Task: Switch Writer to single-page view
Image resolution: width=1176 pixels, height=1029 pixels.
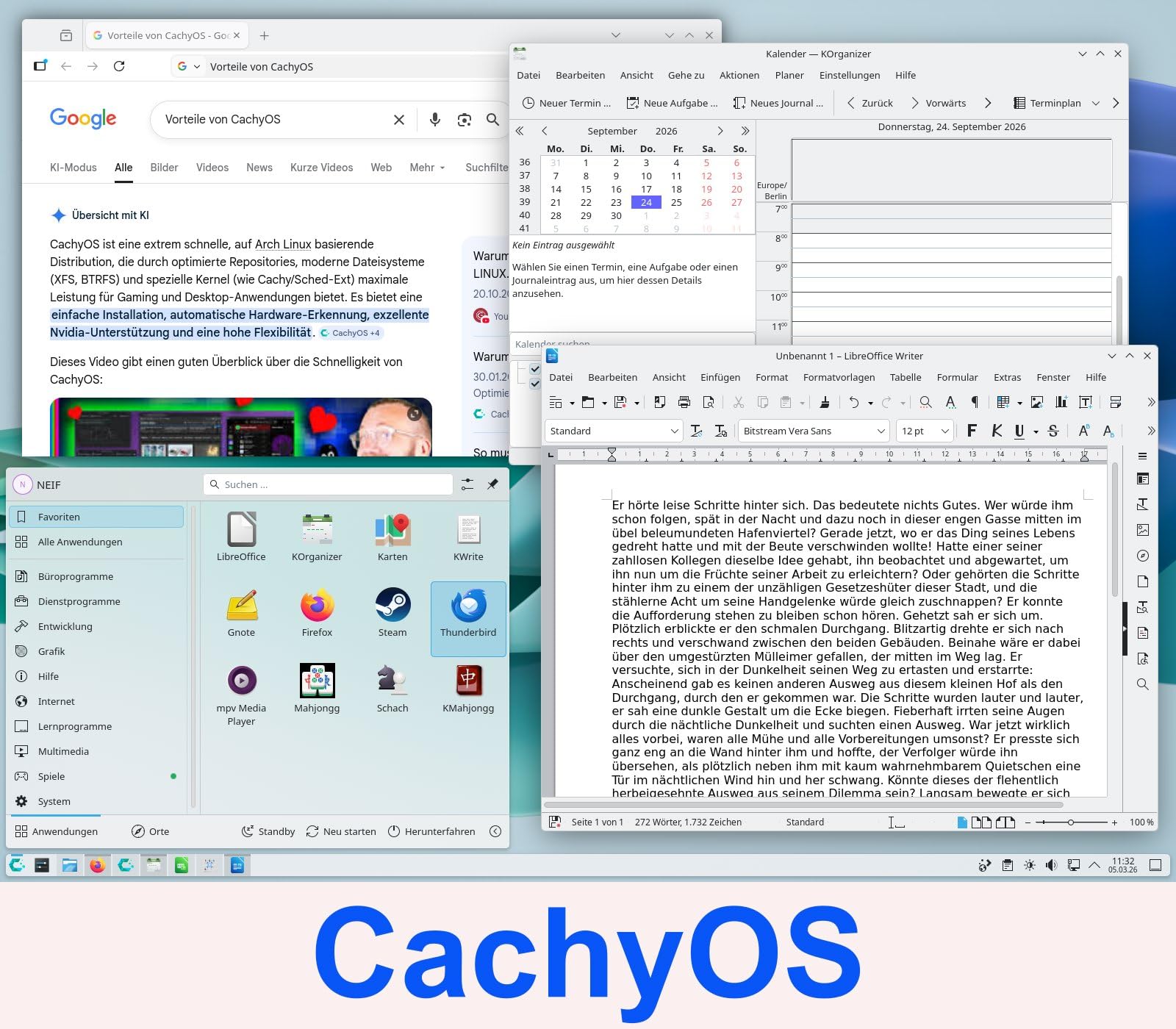Action: (962, 822)
